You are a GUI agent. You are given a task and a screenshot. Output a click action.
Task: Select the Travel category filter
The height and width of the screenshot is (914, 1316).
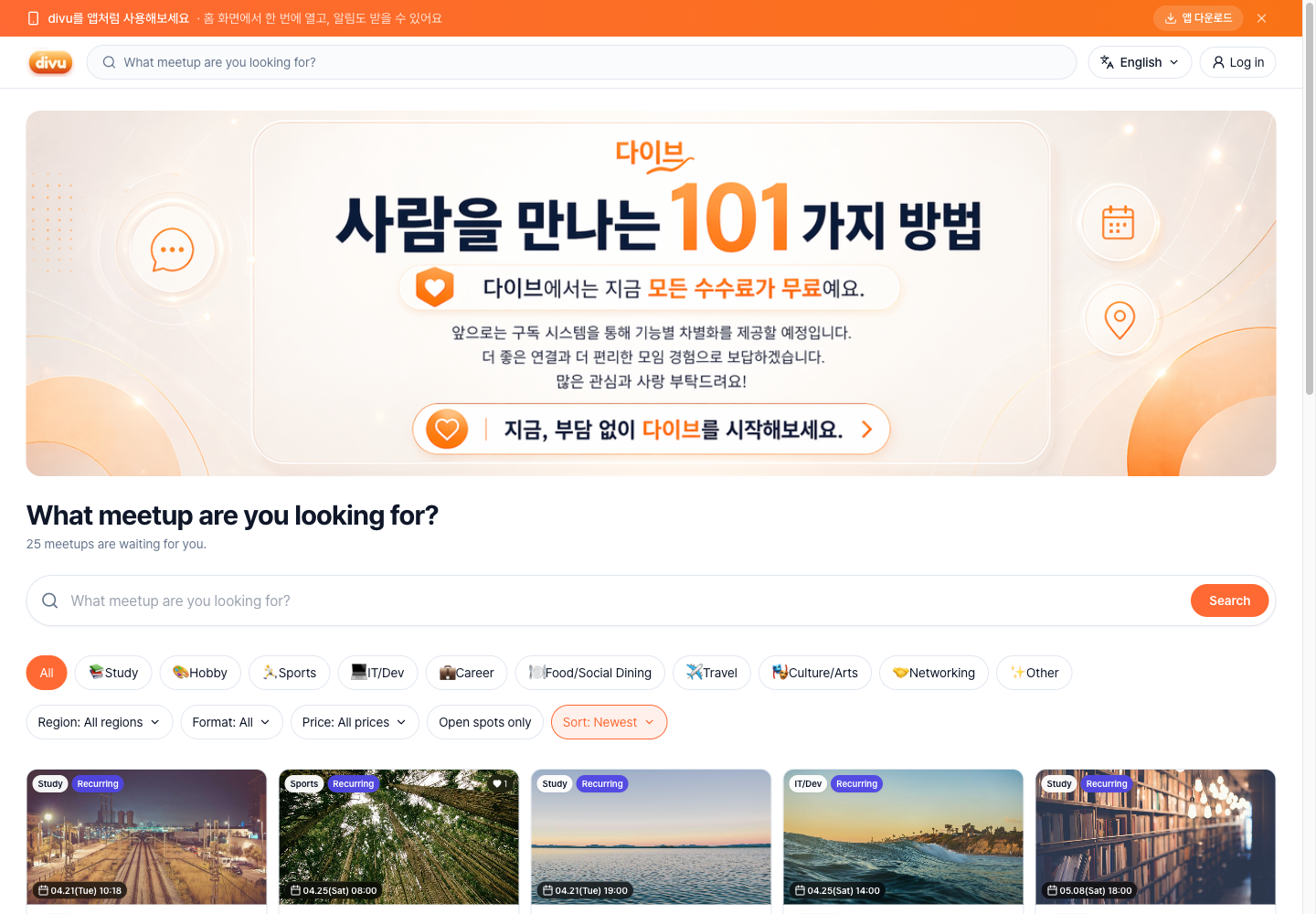[x=711, y=673]
